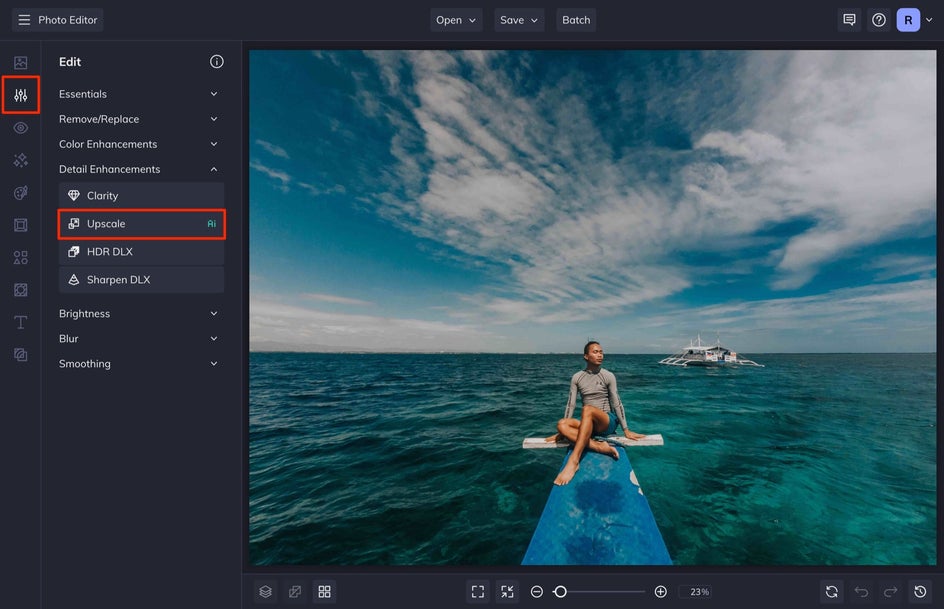Click the fit to screen icon
Screen dimensions: 944x609
pyautogui.click(x=478, y=592)
